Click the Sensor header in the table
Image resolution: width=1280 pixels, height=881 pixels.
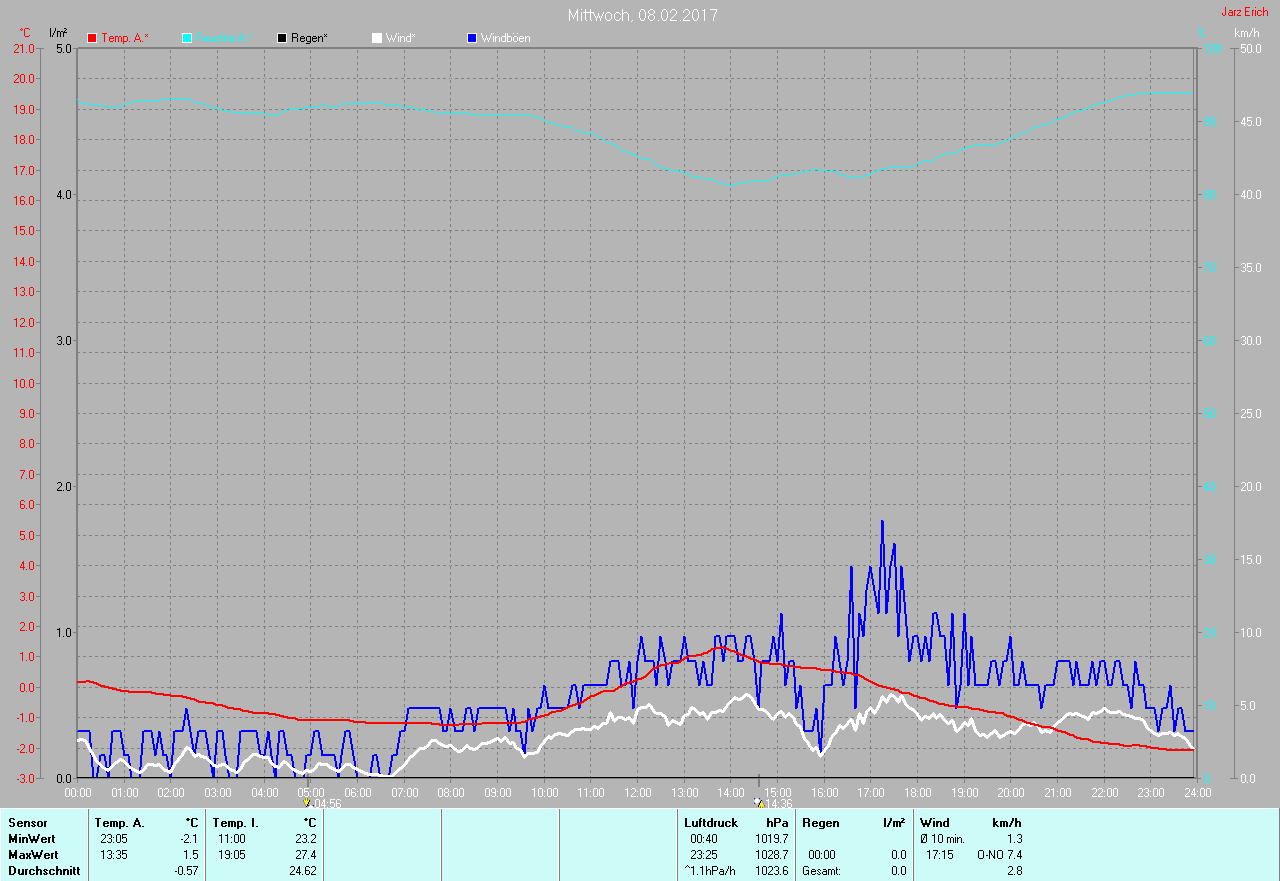click(27, 822)
